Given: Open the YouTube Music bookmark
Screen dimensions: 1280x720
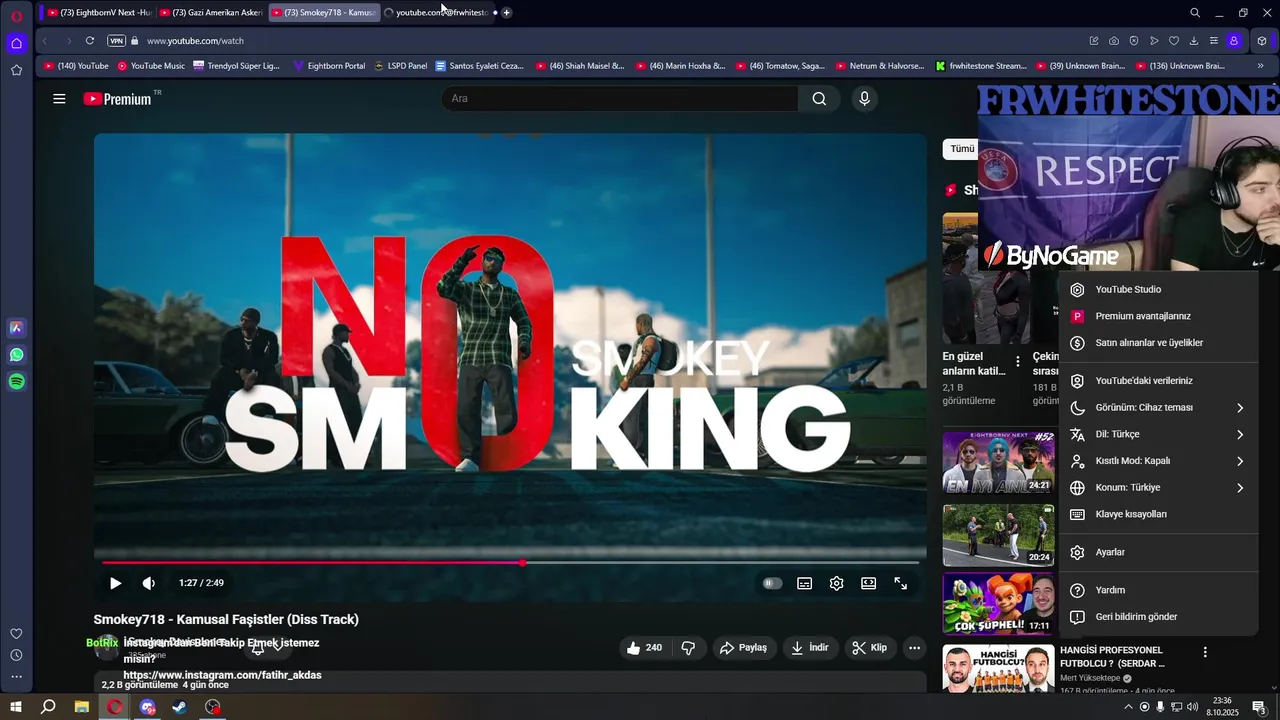Looking at the screenshot, I should (x=151, y=66).
